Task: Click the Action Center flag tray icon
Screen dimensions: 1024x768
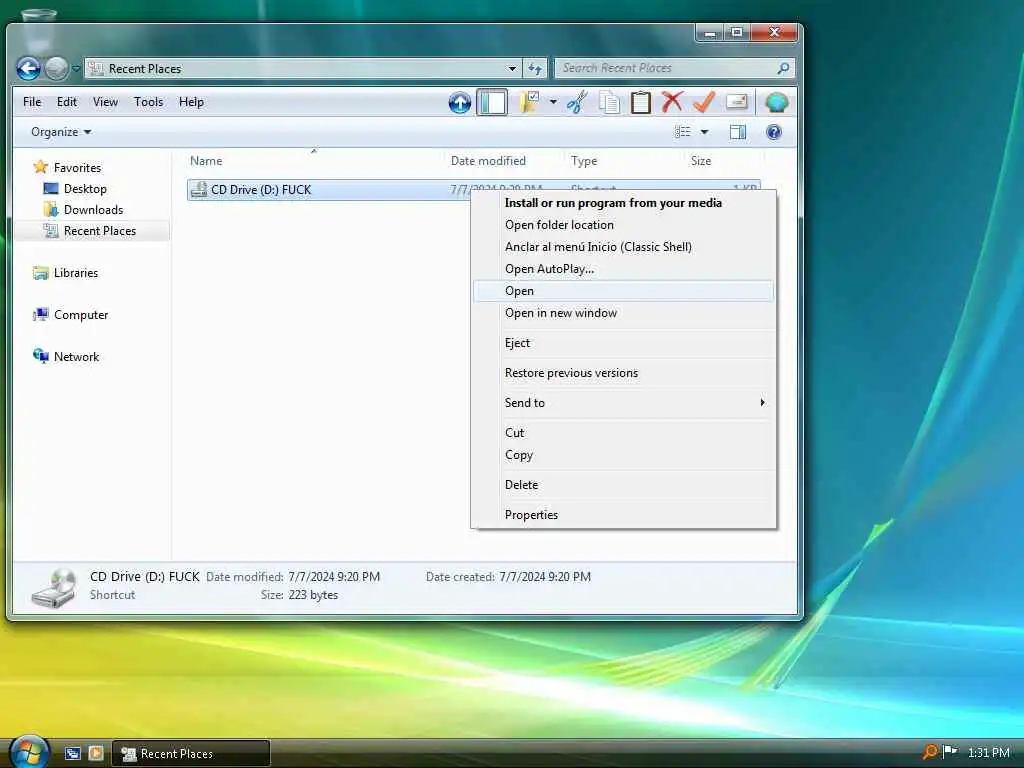Action: [x=950, y=752]
